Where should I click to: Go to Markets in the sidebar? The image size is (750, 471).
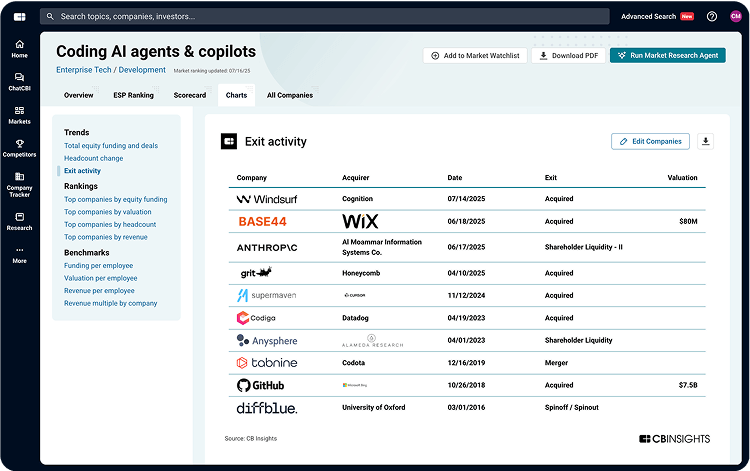[20, 114]
